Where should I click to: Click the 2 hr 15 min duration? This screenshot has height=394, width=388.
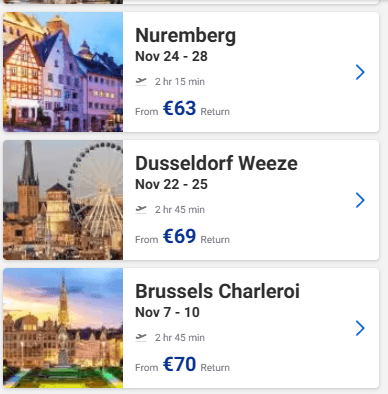180,82
